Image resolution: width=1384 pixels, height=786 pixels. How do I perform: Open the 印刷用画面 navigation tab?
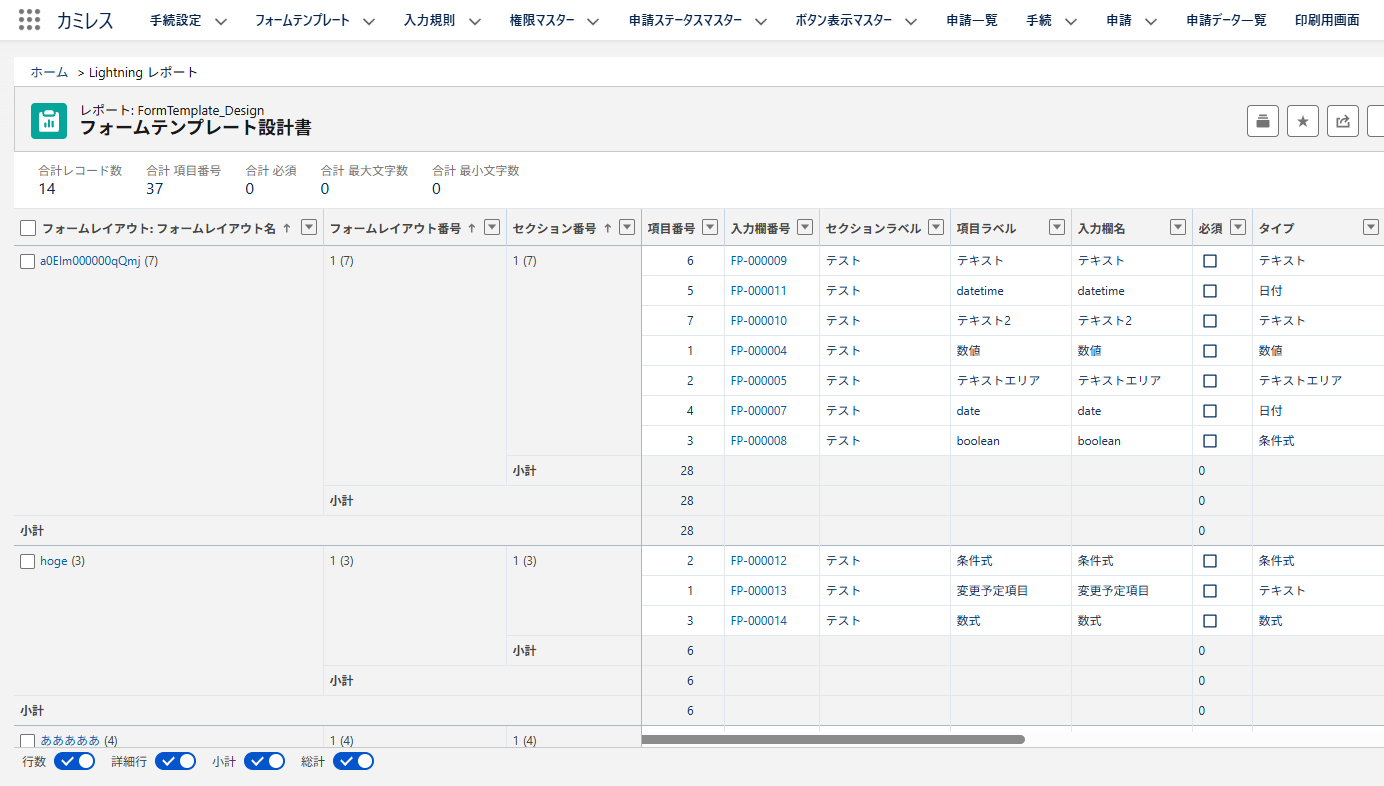point(1326,20)
